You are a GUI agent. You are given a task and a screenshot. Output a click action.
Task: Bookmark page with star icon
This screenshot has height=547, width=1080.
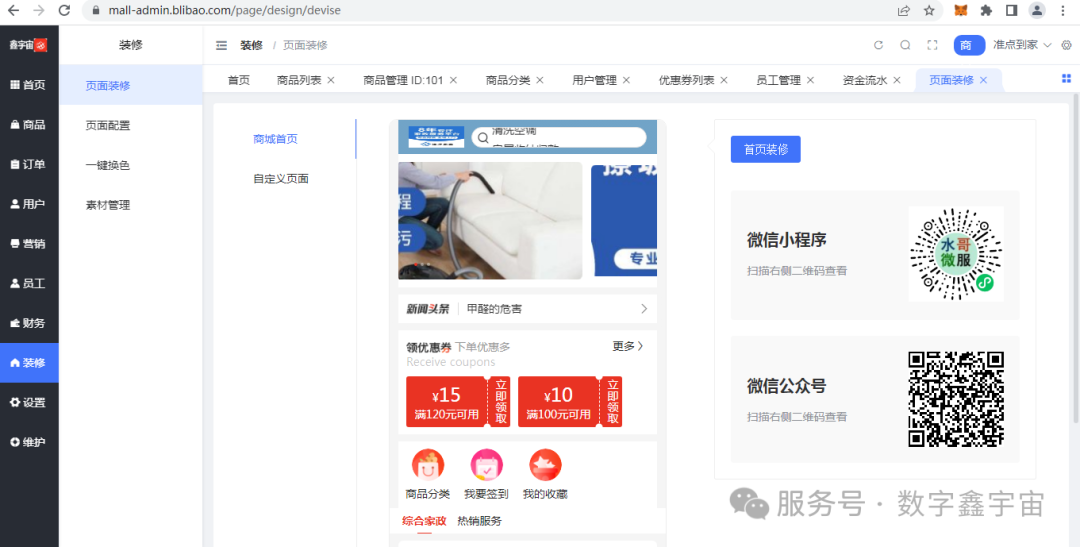[929, 10]
